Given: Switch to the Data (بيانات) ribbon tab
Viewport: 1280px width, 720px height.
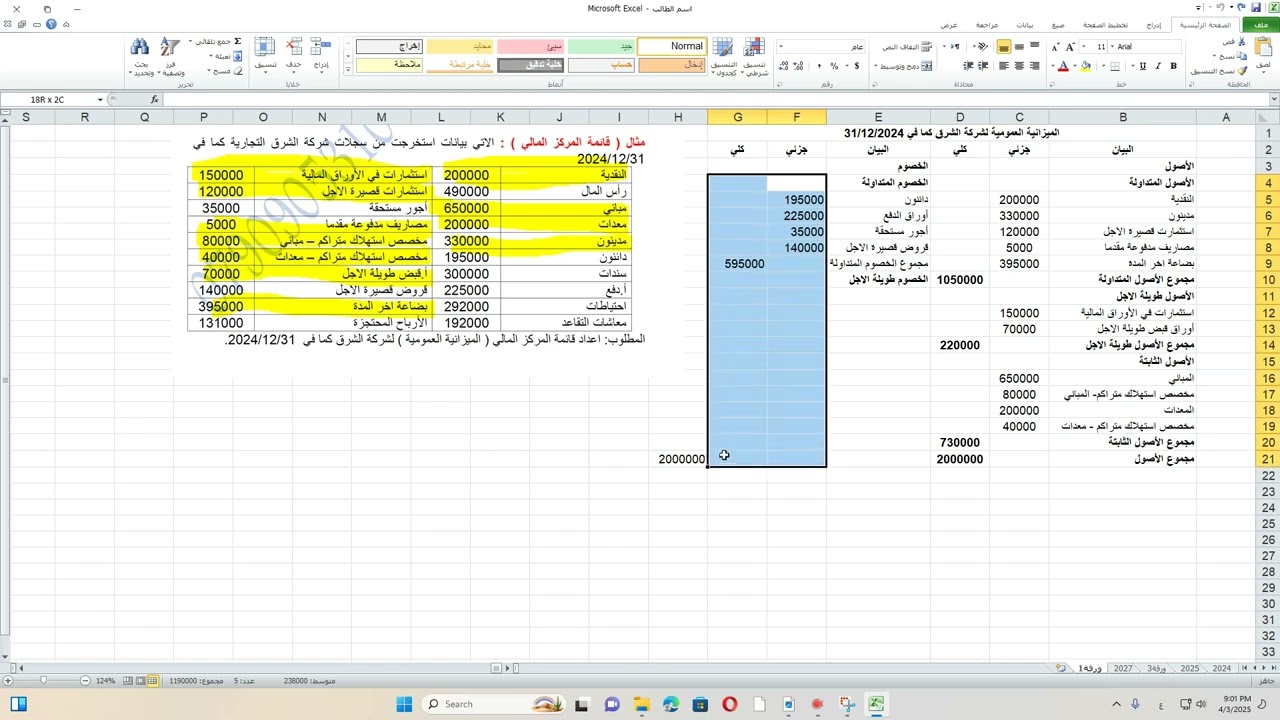Looking at the screenshot, I should pyautogui.click(x=1024, y=24).
